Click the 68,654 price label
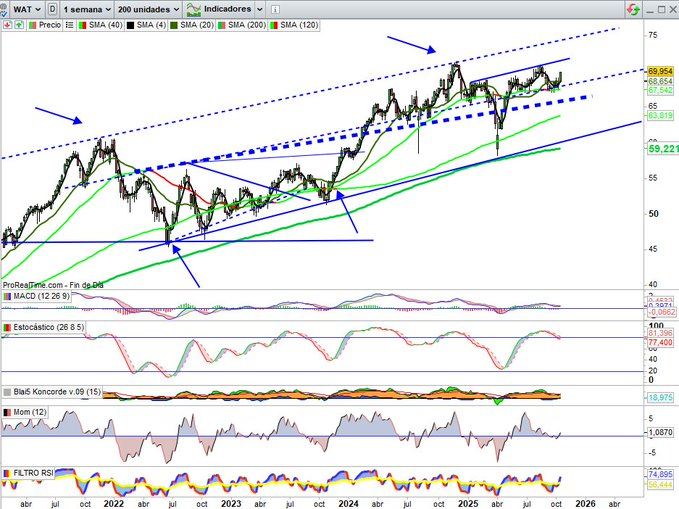Image resolution: width=679 pixels, height=509 pixels. point(660,81)
